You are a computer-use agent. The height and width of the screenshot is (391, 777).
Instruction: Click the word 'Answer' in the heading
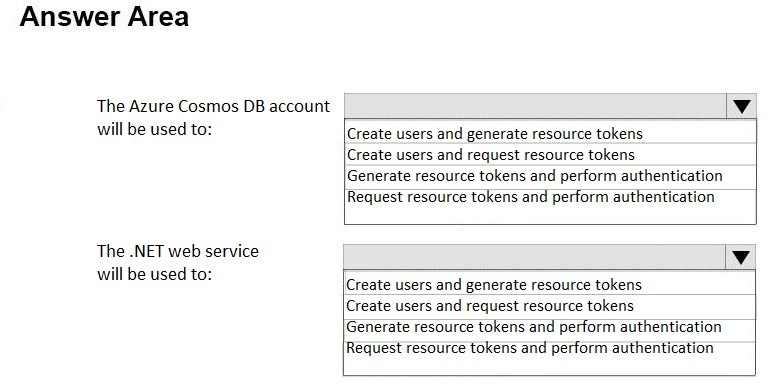(x=69, y=16)
